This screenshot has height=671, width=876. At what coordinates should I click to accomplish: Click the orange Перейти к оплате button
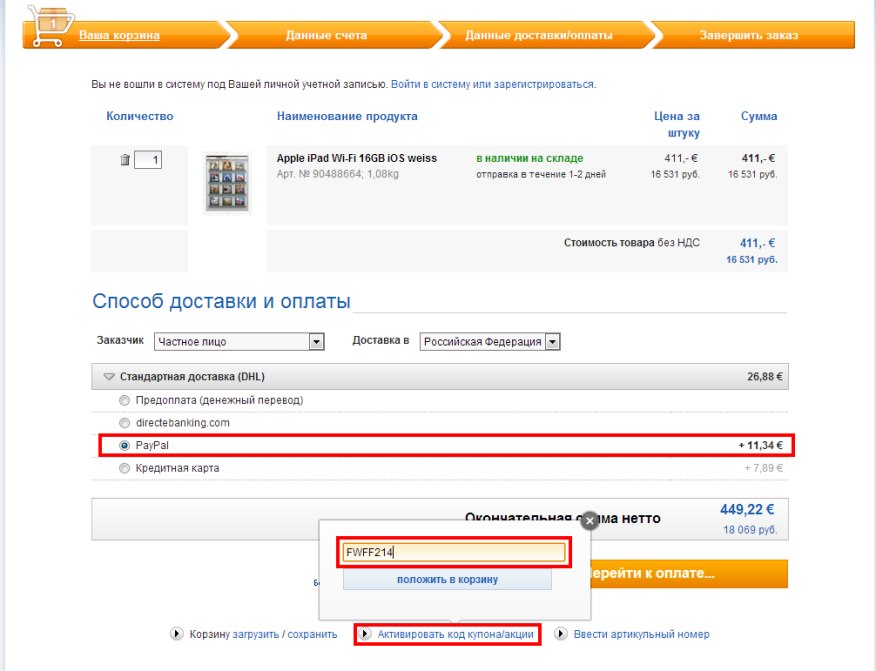coord(689,573)
